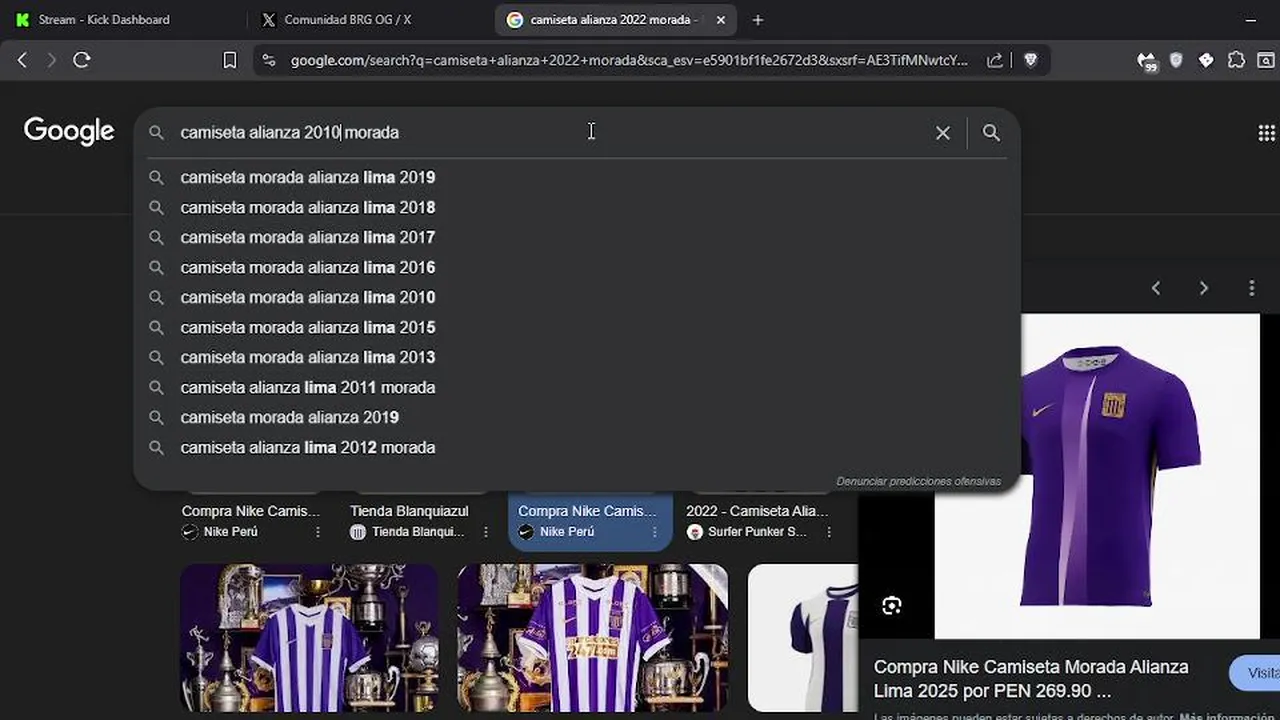Choose suggestion camiseta alianza lima 2012 morada
This screenshot has height=720, width=1280.
(577, 447)
